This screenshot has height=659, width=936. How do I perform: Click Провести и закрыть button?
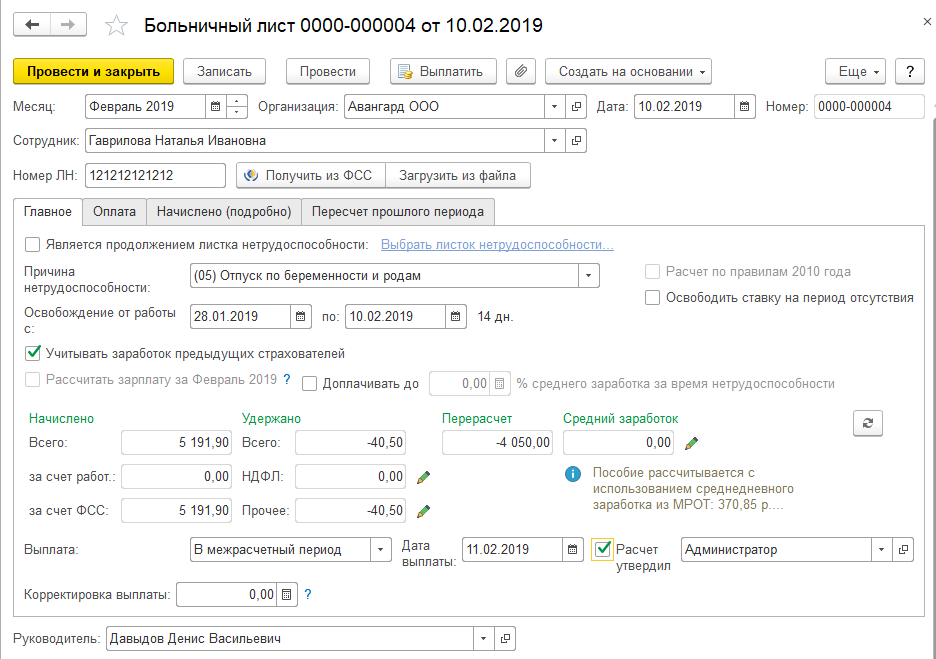coord(93,71)
